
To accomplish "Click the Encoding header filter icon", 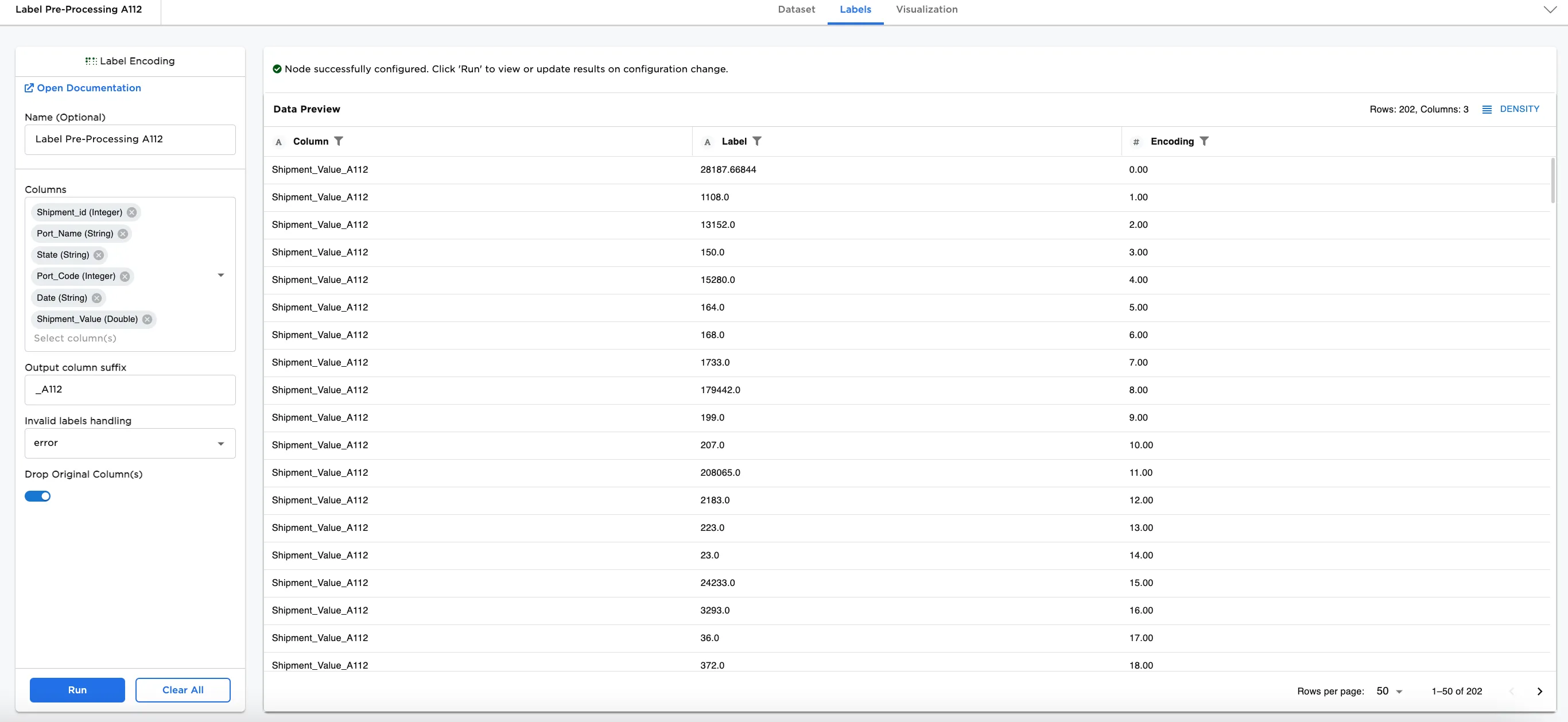I will (x=1204, y=141).
